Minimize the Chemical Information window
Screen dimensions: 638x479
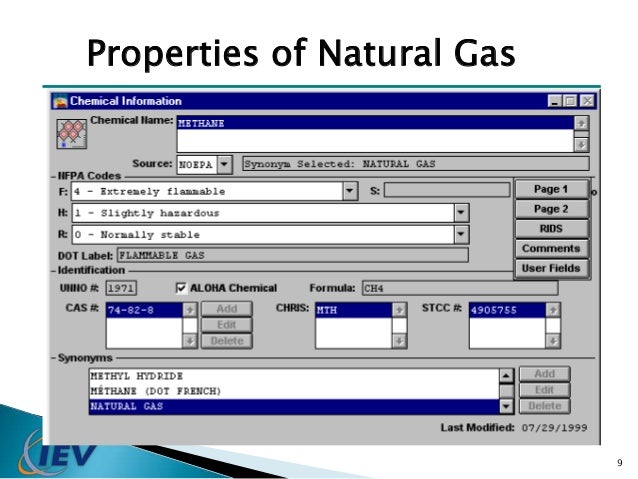click(555, 101)
